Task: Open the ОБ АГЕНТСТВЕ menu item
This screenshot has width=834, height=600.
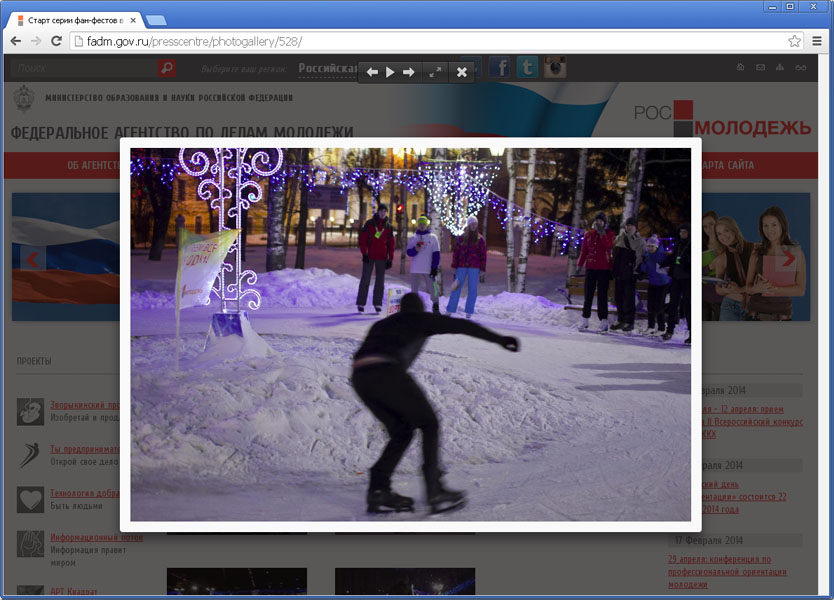Action: (x=94, y=165)
